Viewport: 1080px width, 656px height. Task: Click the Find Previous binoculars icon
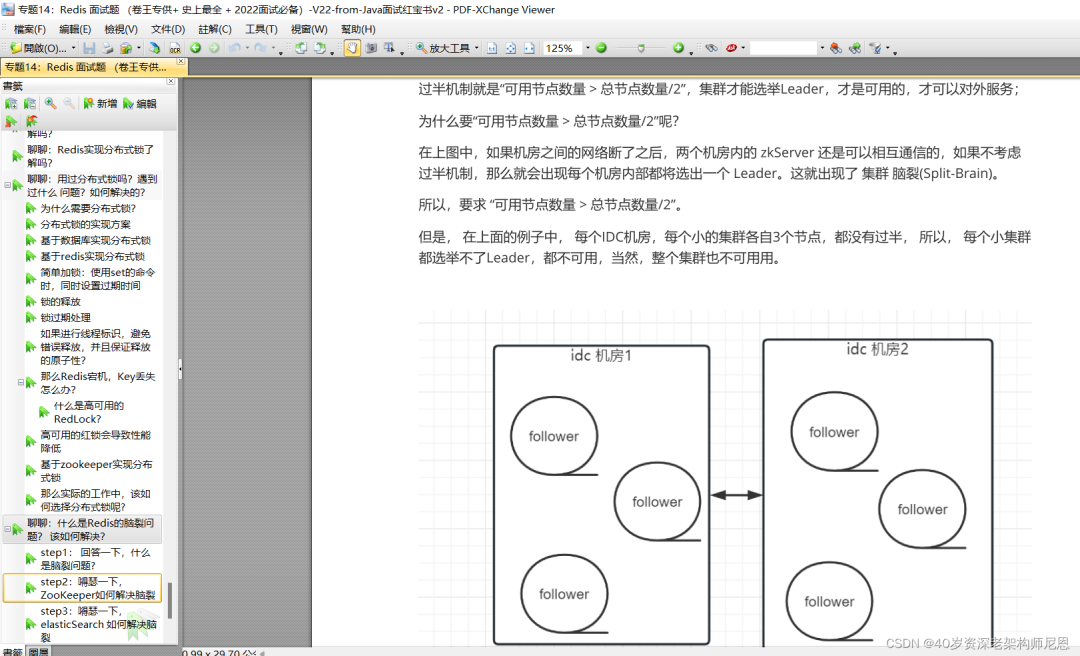pos(836,48)
